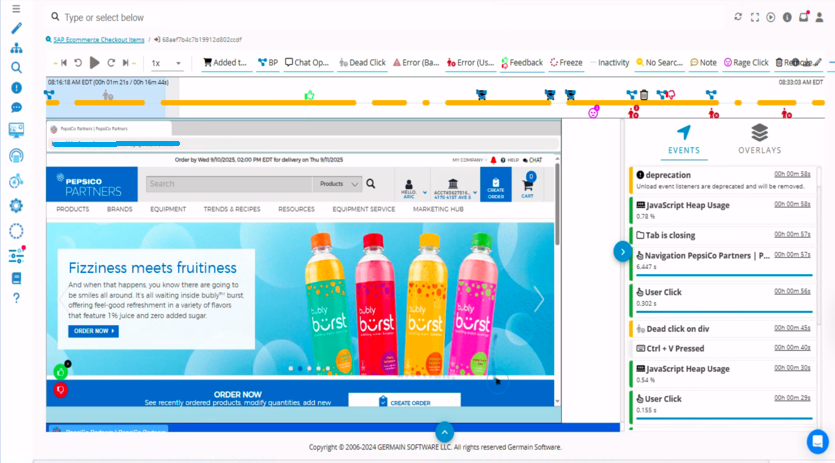Click the gear settings icon in sidebar
This screenshot has height=463, width=835.
(17, 206)
